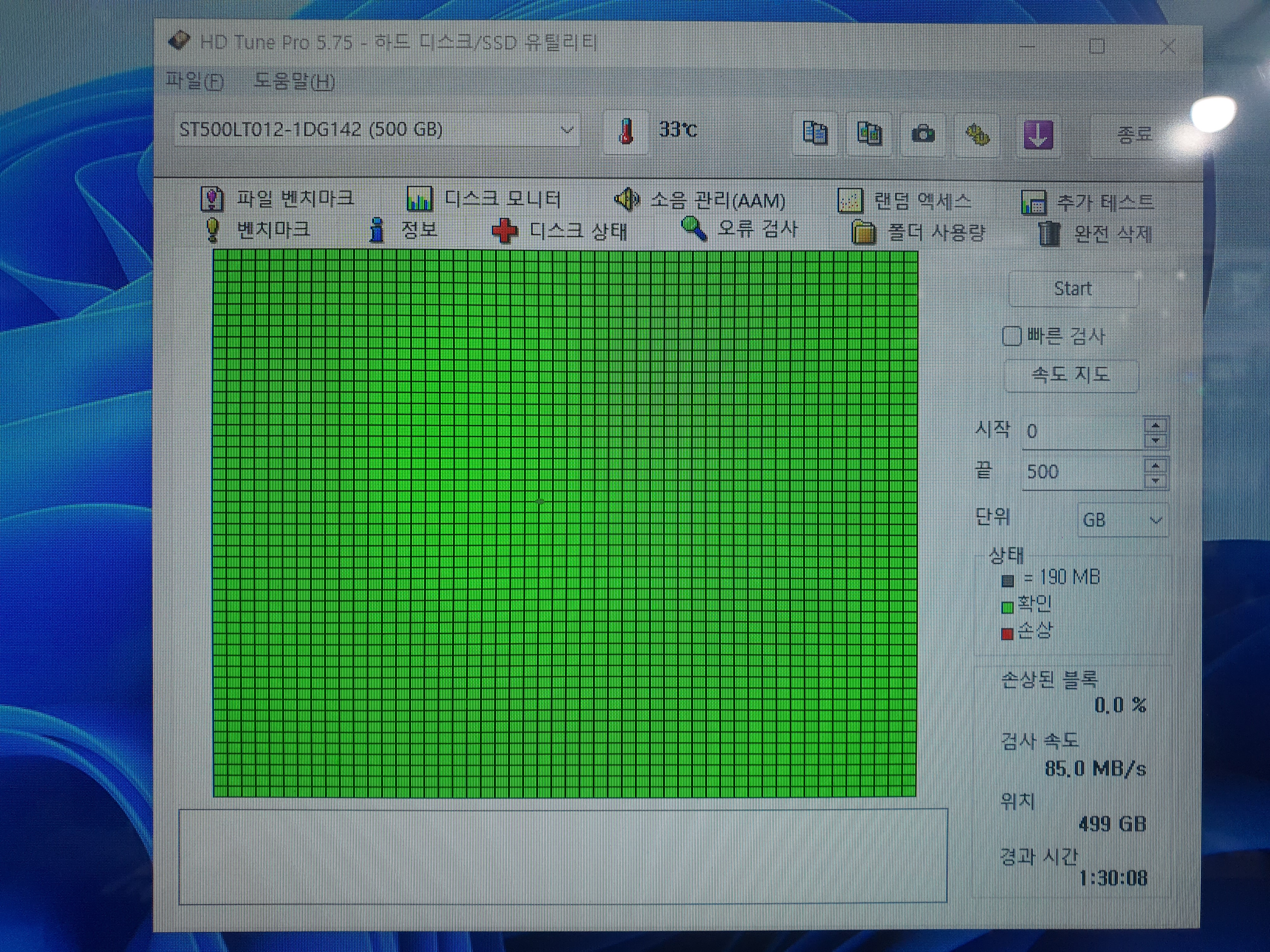1270x952 pixels.
Task: Click the 33°C temperature reading
Action: point(678,130)
